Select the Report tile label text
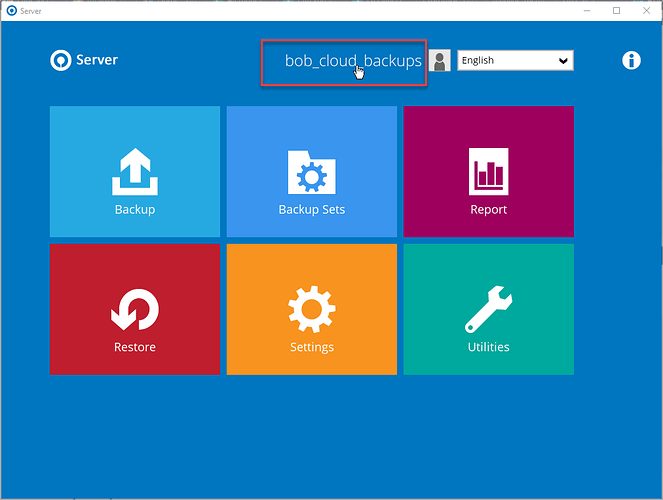This screenshot has height=500, width=663. coord(488,210)
